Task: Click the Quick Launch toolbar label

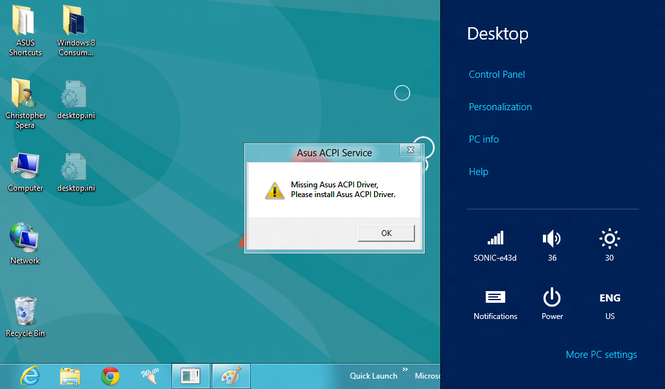Action: [373, 376]
